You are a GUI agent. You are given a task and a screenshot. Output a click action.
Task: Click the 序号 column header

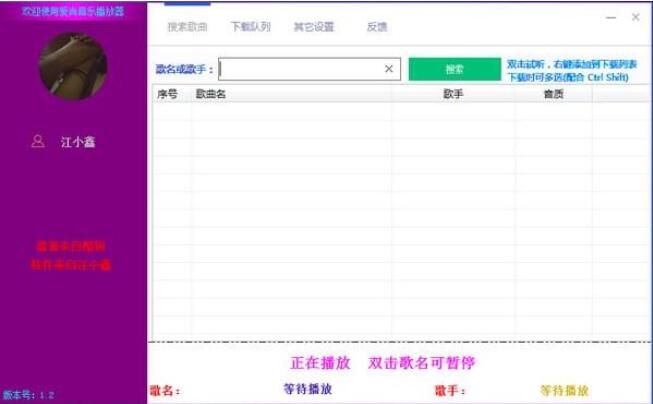click(167, 94)
